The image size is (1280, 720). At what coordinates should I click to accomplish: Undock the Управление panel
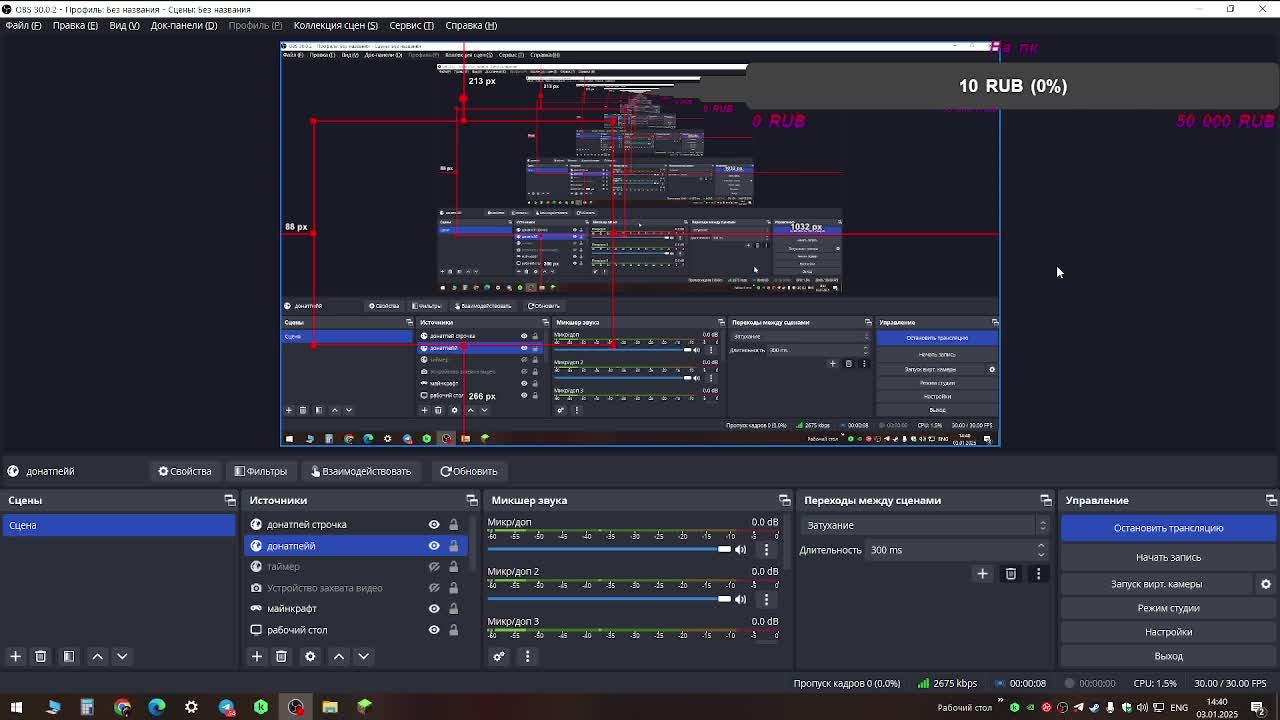click(x=1271, y=500)
